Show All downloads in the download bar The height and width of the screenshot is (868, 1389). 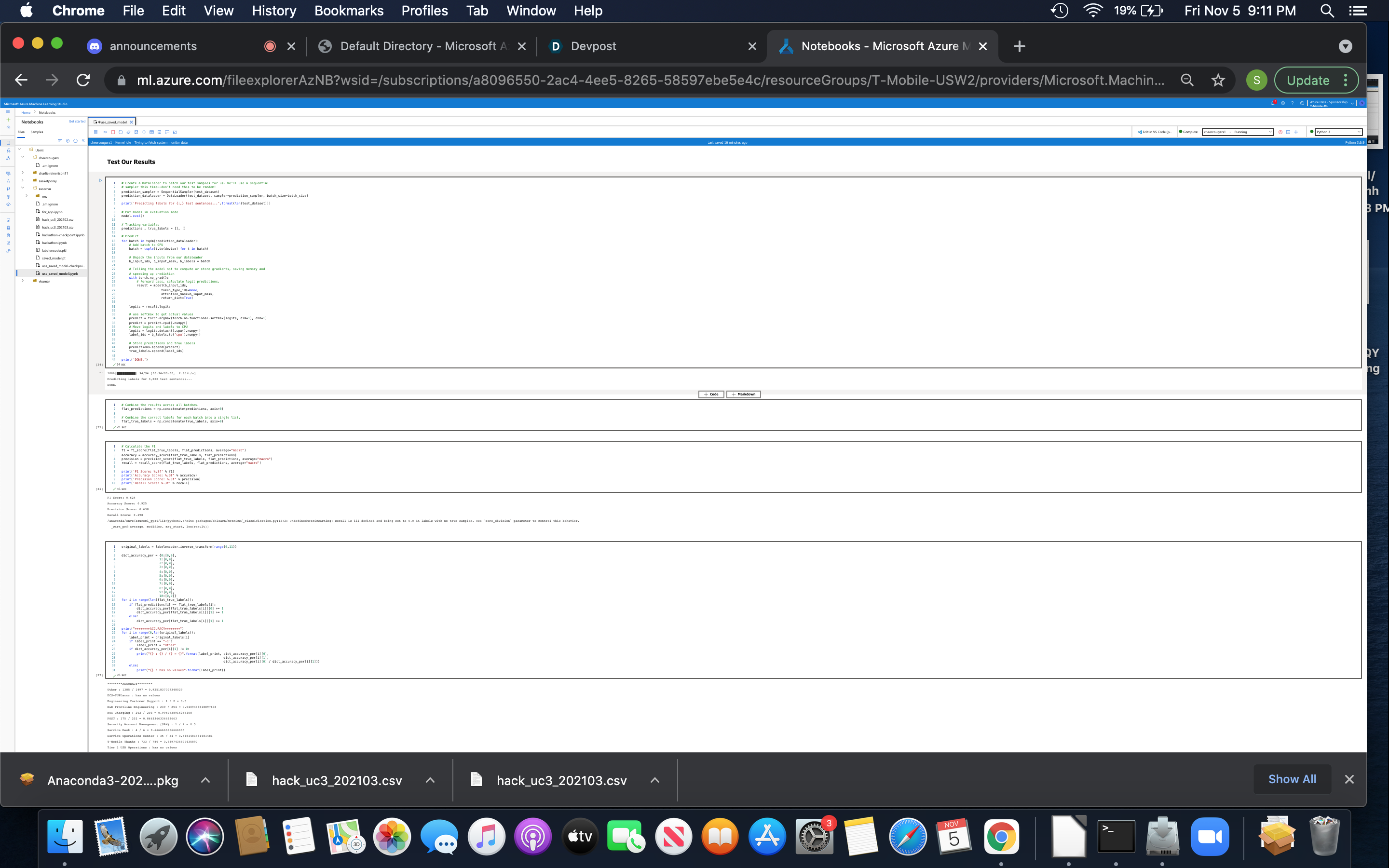tap(1292, 778)
